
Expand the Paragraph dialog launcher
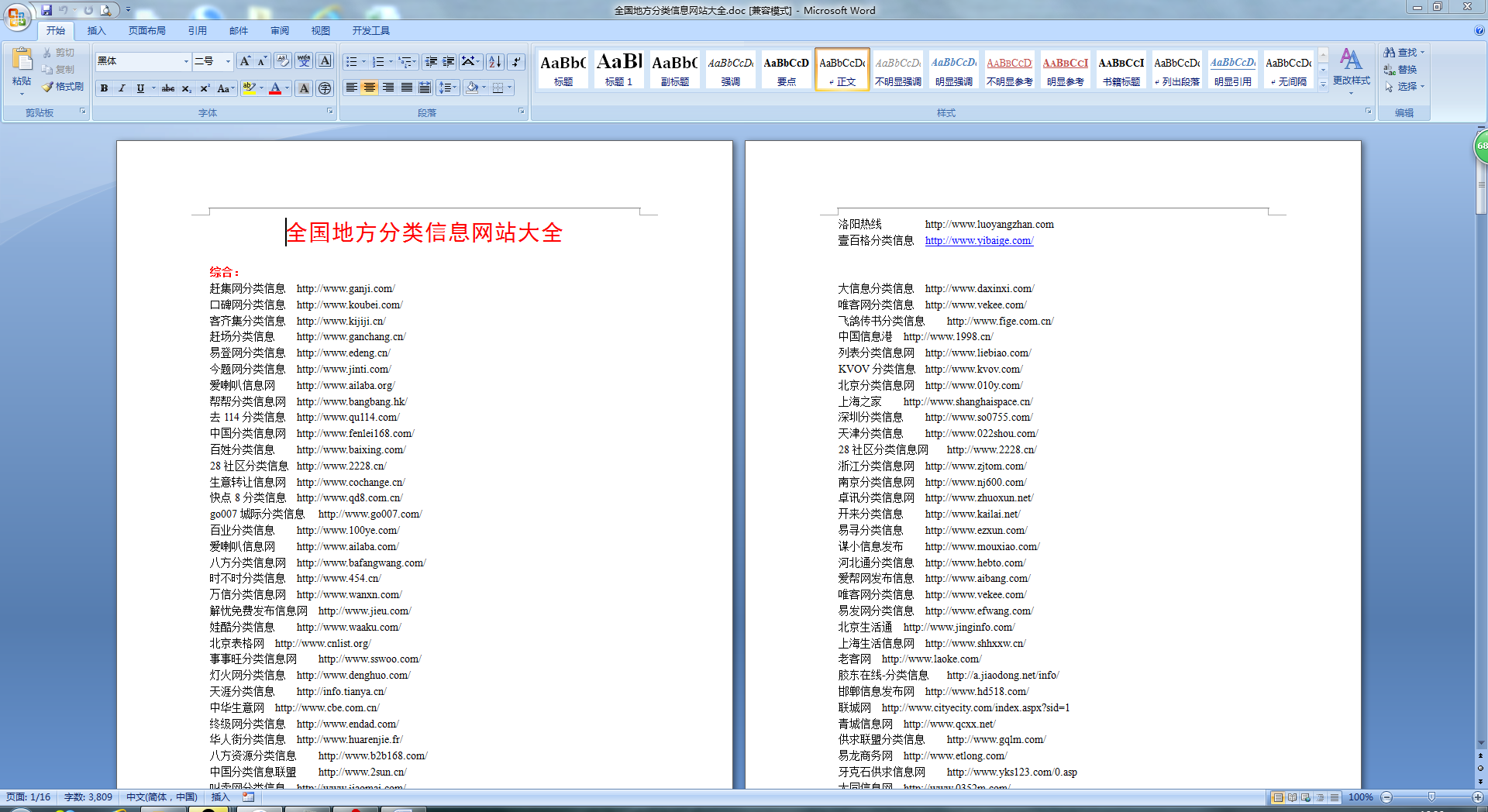tap(521, 112)
